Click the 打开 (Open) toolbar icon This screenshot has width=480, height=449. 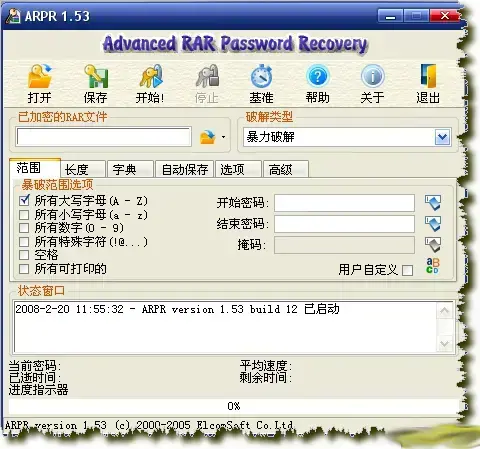click(40, 76)
